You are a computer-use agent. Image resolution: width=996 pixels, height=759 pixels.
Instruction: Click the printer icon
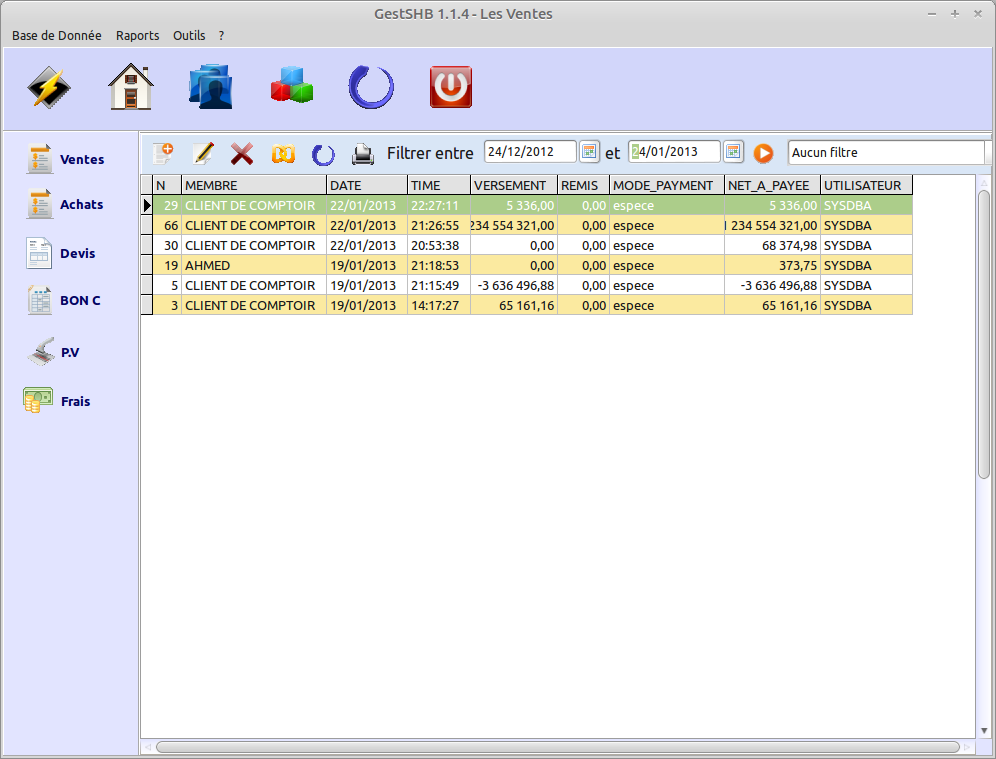click(363, 154)
